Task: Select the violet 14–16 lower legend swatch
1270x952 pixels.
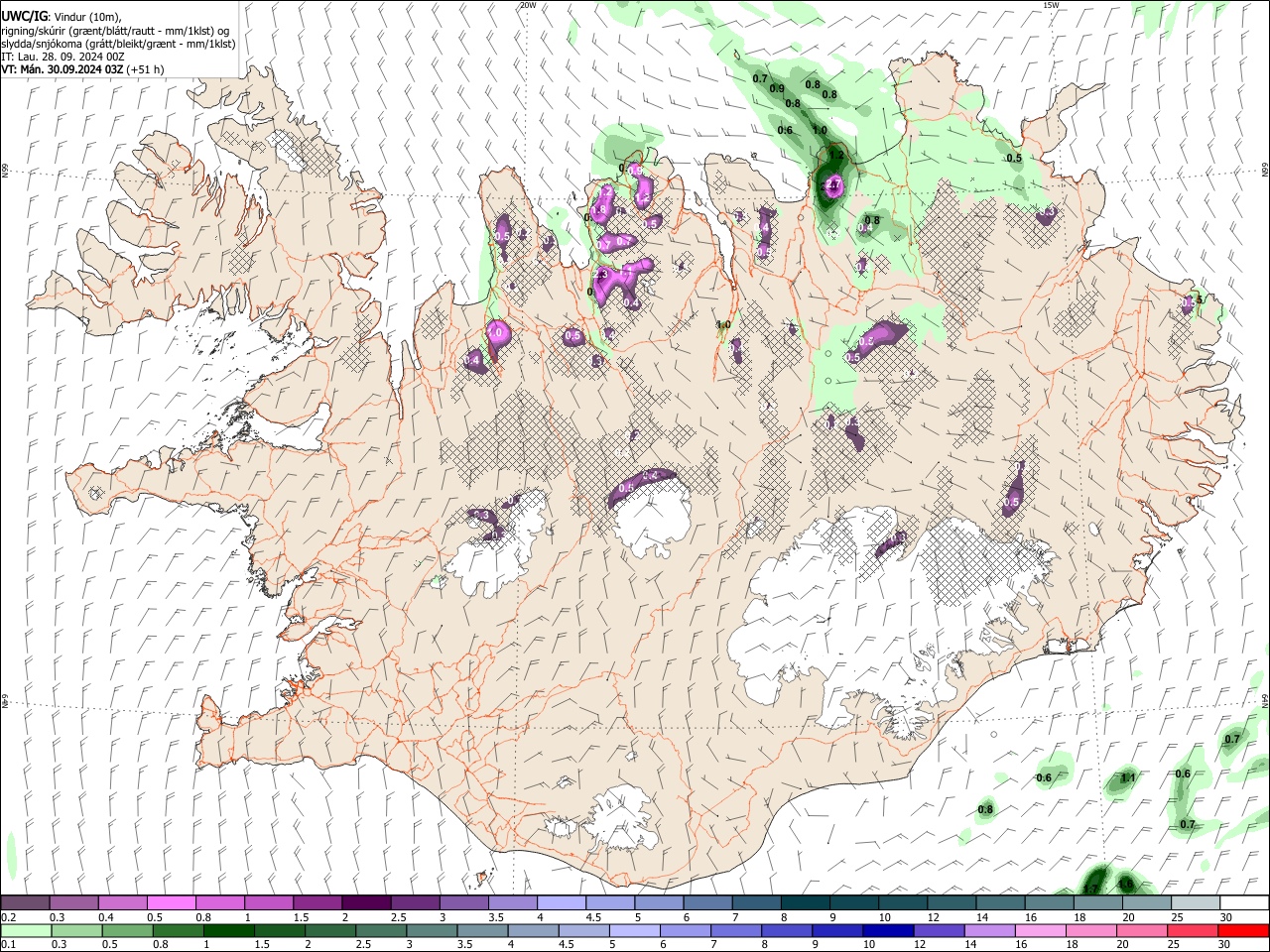Action: pos(988,930)
